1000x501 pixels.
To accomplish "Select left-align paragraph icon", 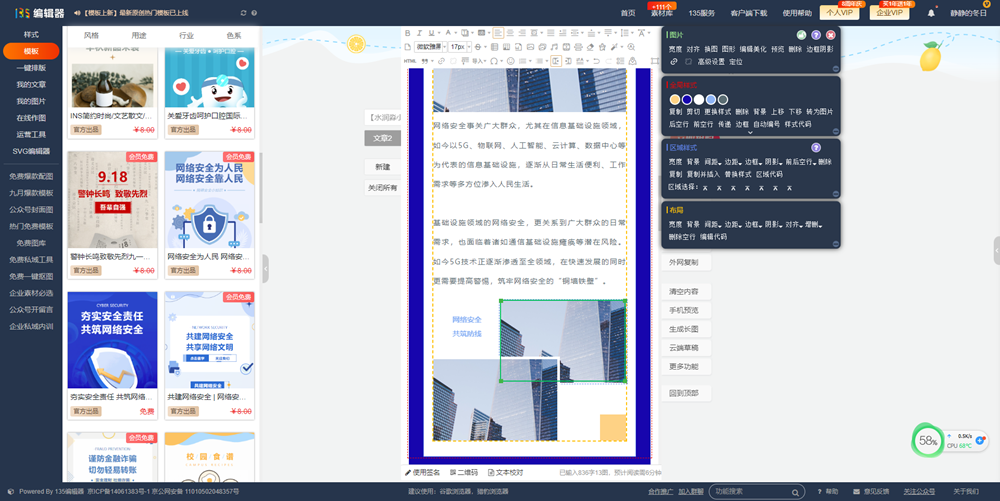I will pyautogui.click(x=498, y=33).
